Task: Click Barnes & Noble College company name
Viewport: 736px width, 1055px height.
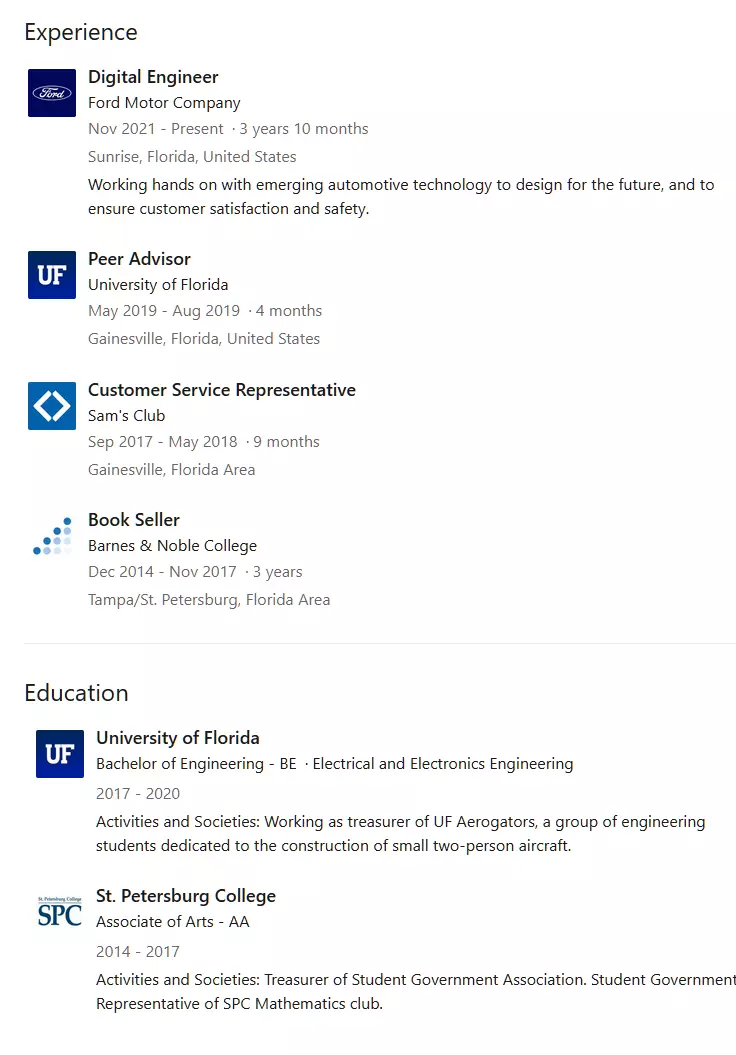Action: [x=172, y=546]
